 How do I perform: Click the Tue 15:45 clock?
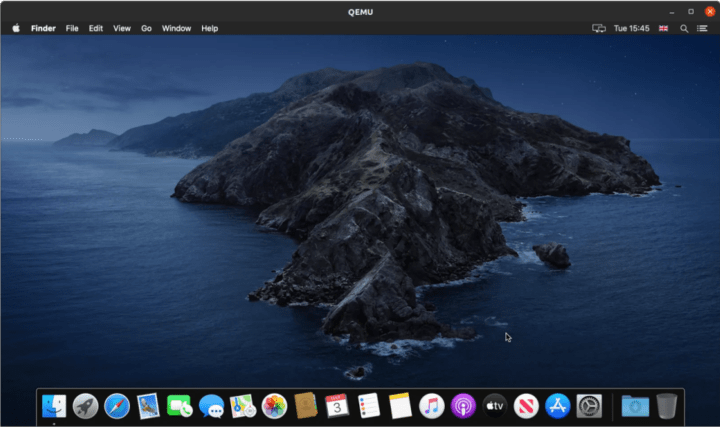point(632,28)
